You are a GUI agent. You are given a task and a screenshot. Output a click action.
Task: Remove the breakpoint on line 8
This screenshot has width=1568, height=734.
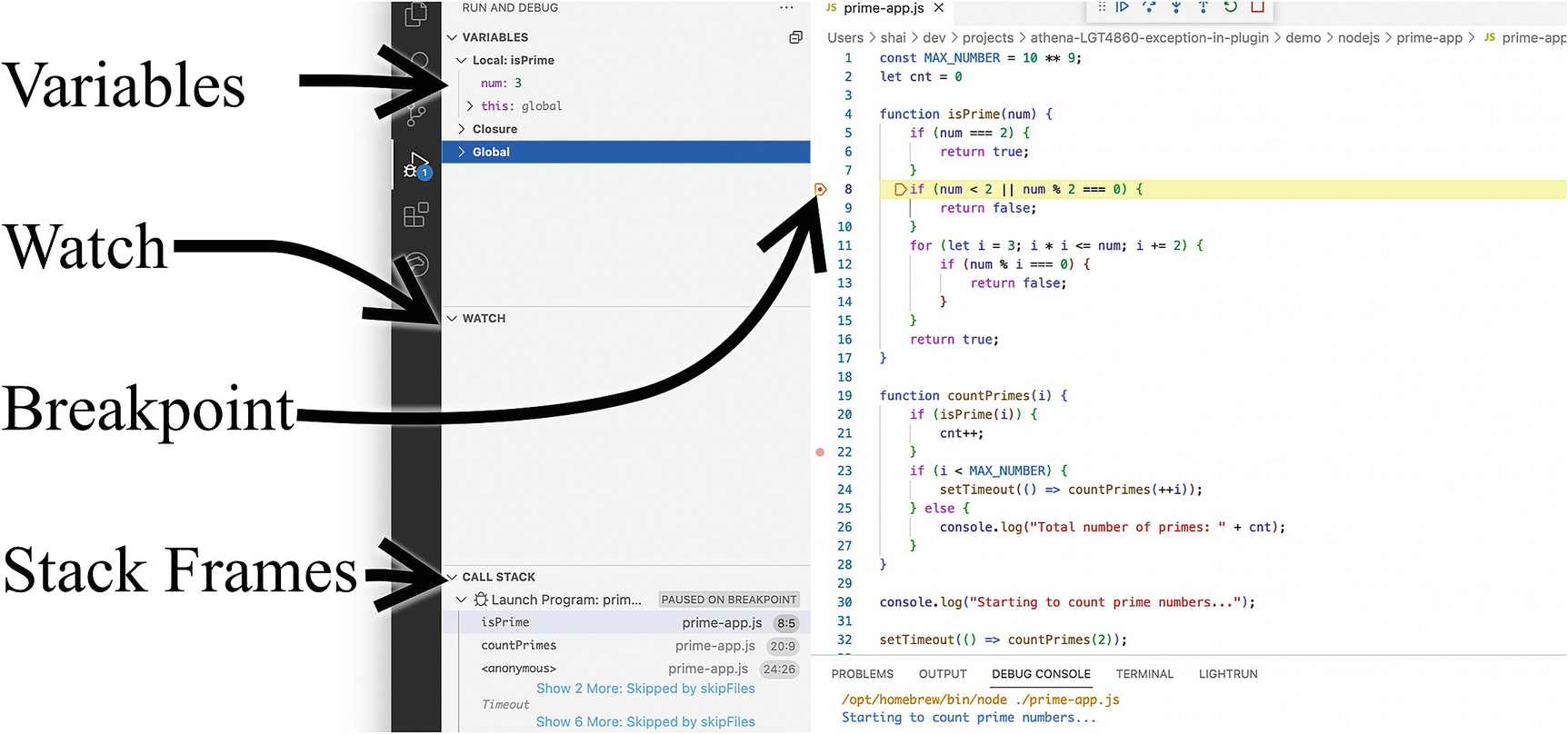click(x=820, y=190)
